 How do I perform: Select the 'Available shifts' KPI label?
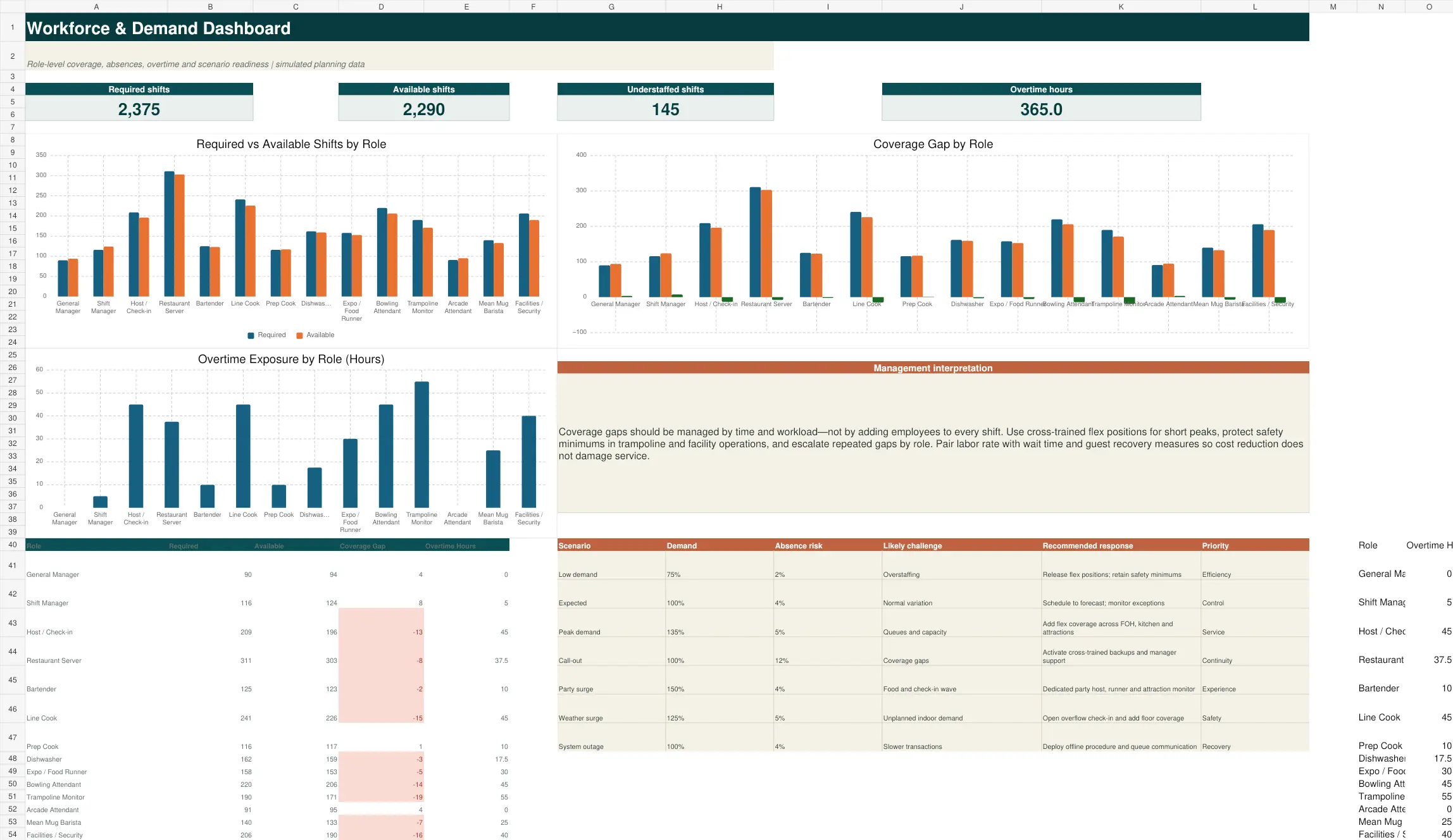click(x=424, y=89)
